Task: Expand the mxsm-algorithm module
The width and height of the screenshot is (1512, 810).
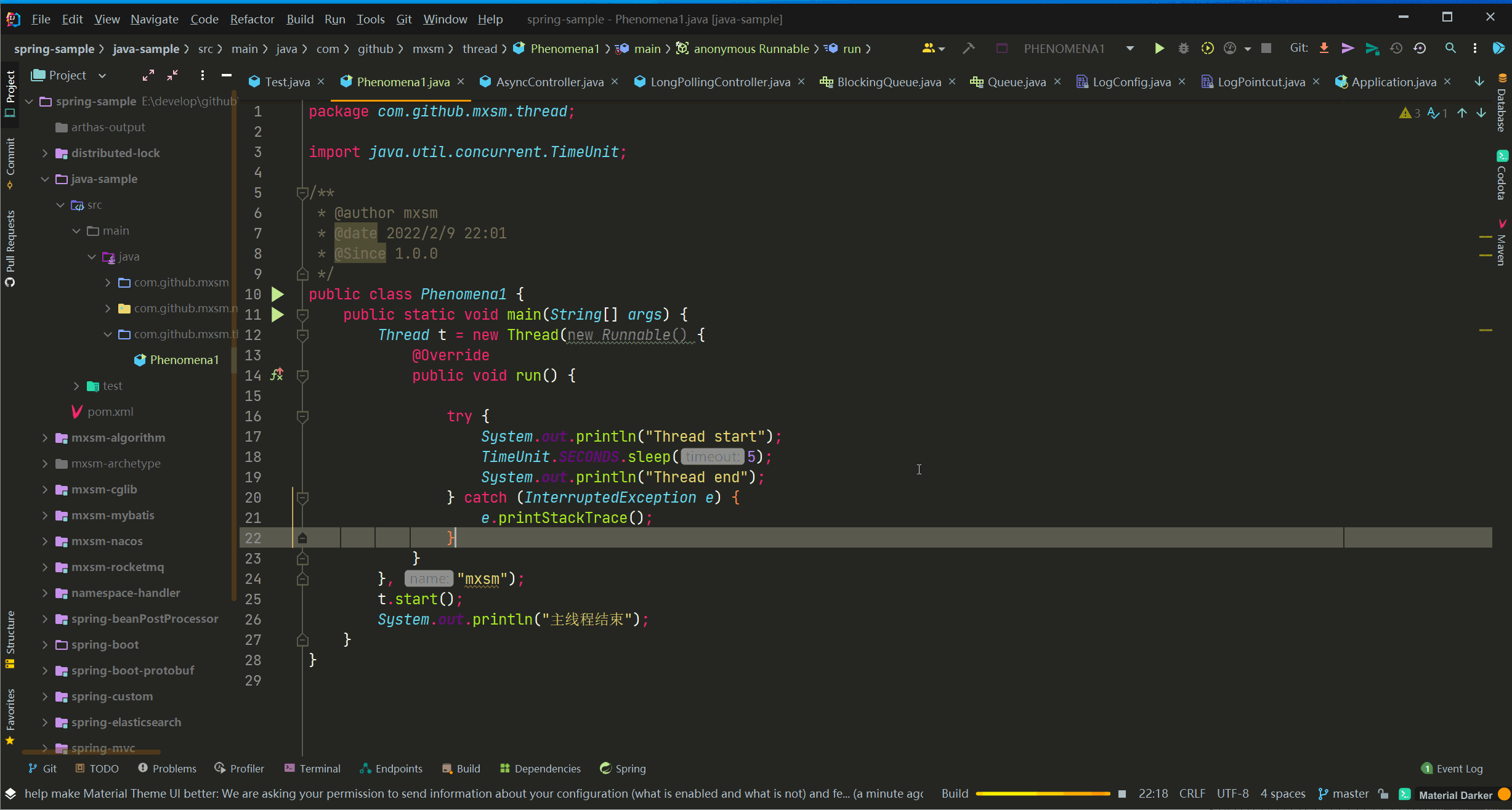Action: point(45,438)
